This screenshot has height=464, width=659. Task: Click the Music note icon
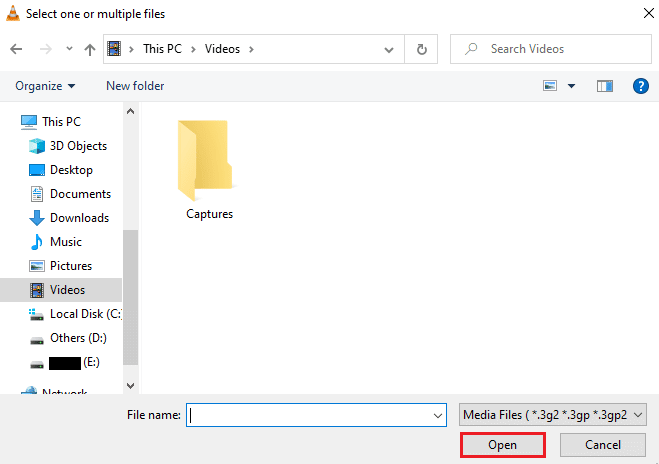click(x=37, y=242)
